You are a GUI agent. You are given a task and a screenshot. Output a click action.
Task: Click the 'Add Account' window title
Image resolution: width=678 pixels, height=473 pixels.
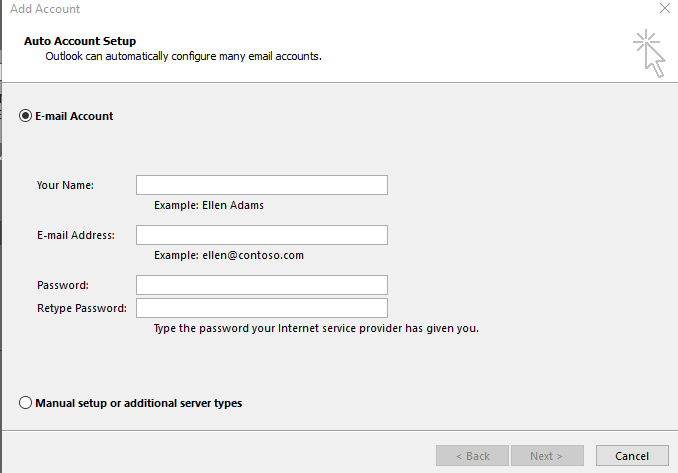[x=45, y=9]
